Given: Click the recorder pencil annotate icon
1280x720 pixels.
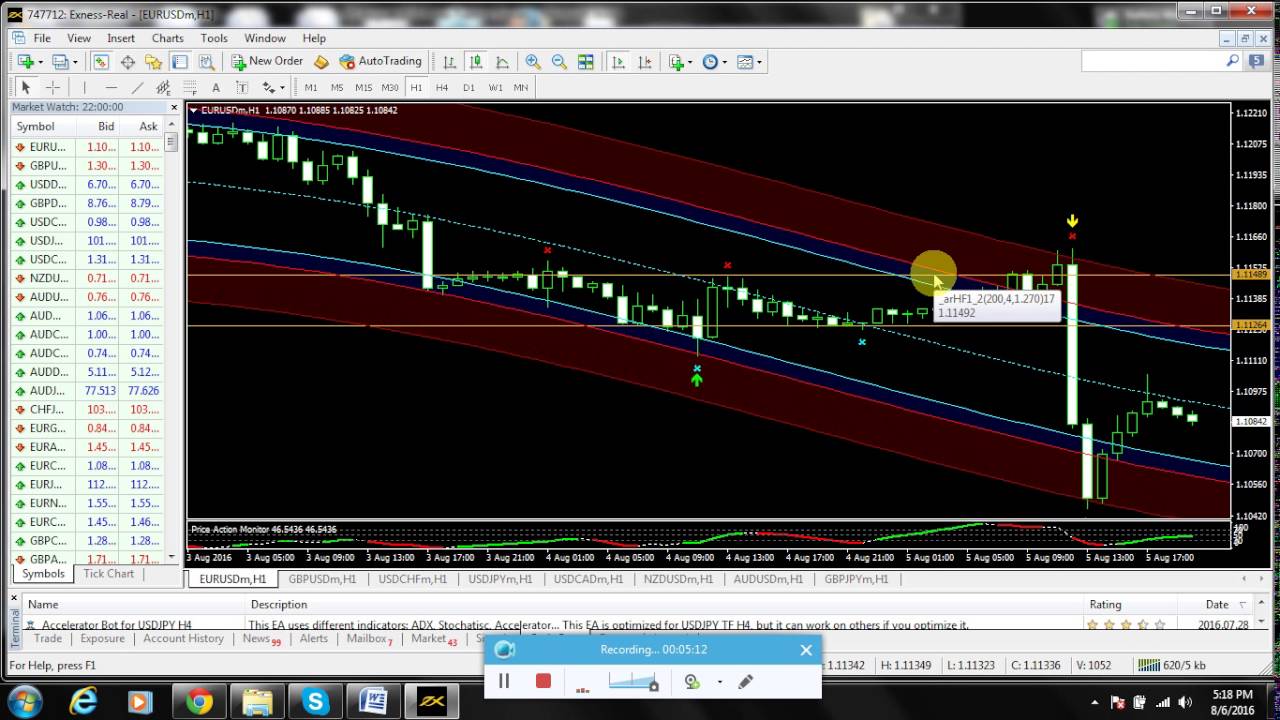Looking at the screenshot, I should 745,682.
